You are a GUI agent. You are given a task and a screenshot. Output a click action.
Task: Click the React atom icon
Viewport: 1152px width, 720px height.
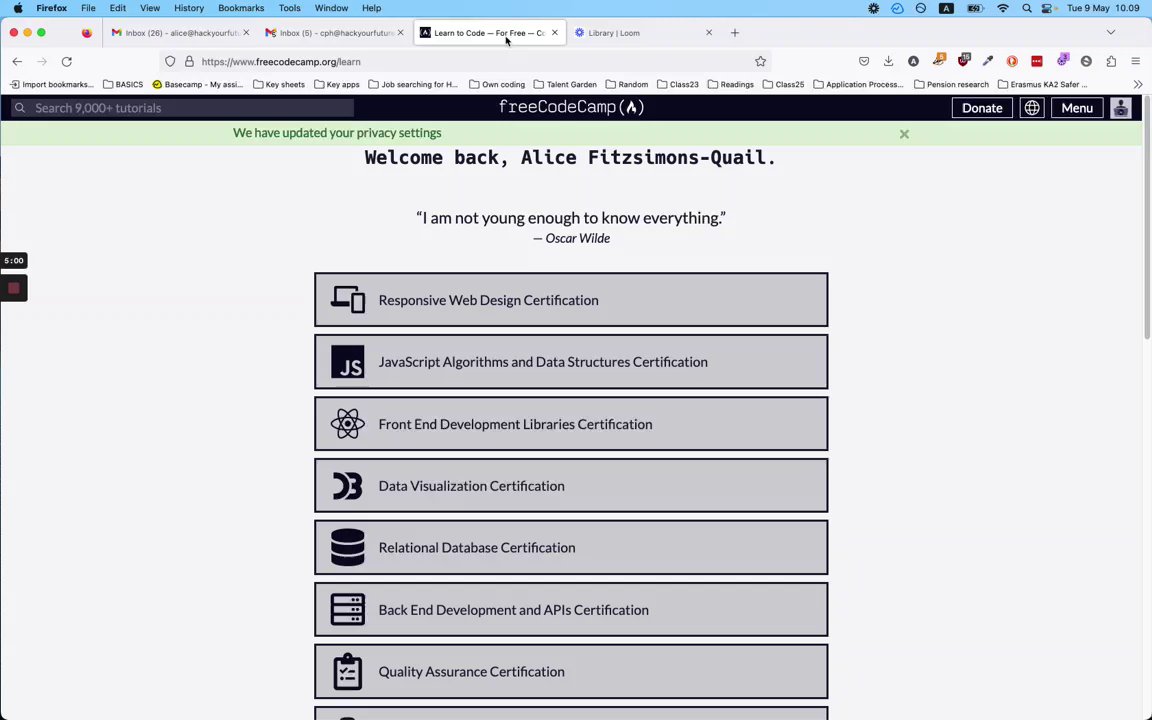pyautogui.click(x=348, y=424)
